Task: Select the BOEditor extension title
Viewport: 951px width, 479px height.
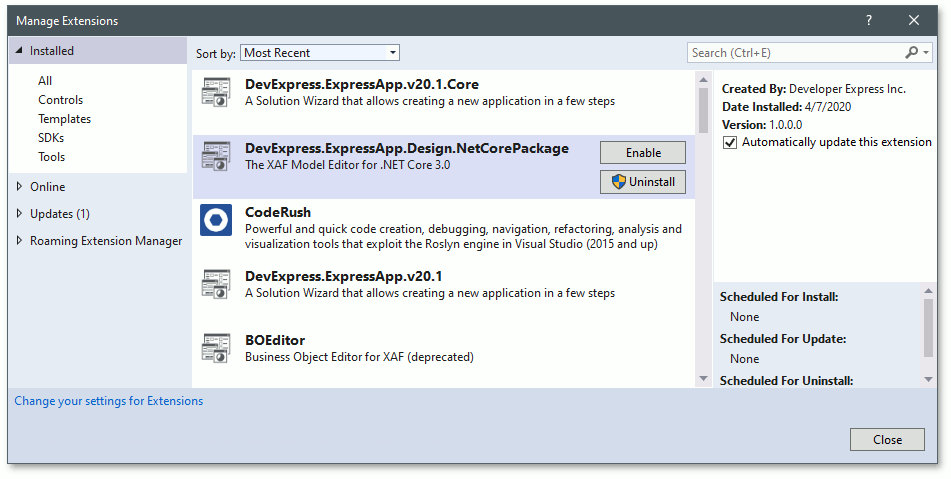Action: coord(275,340)
